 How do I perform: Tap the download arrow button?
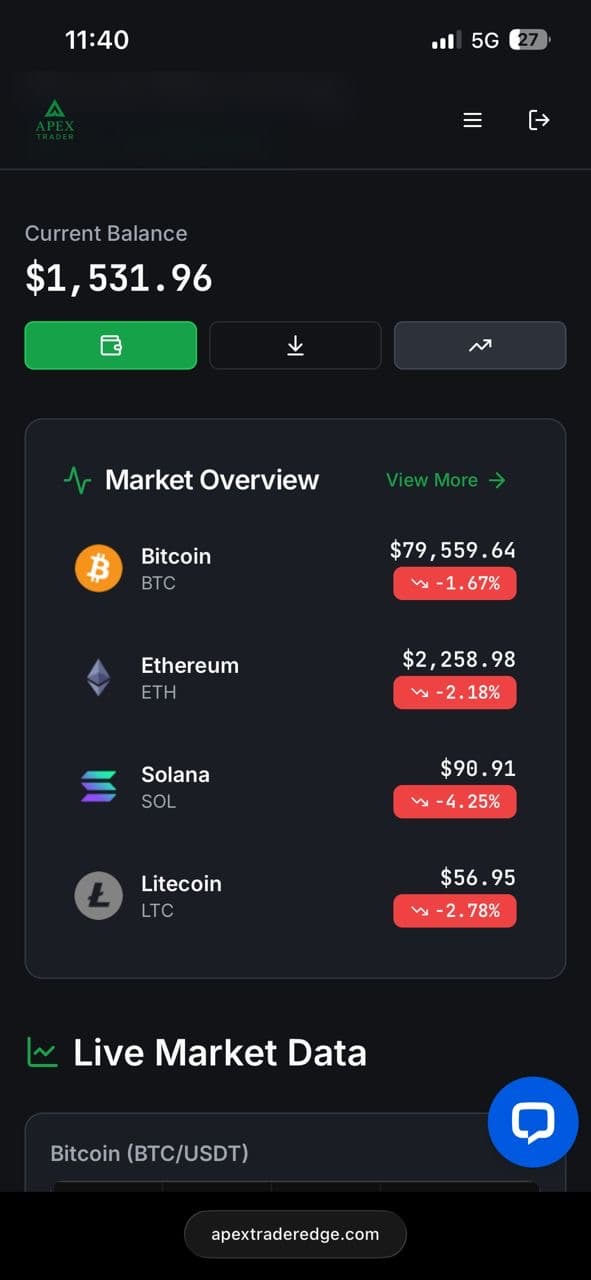point(295,345)
